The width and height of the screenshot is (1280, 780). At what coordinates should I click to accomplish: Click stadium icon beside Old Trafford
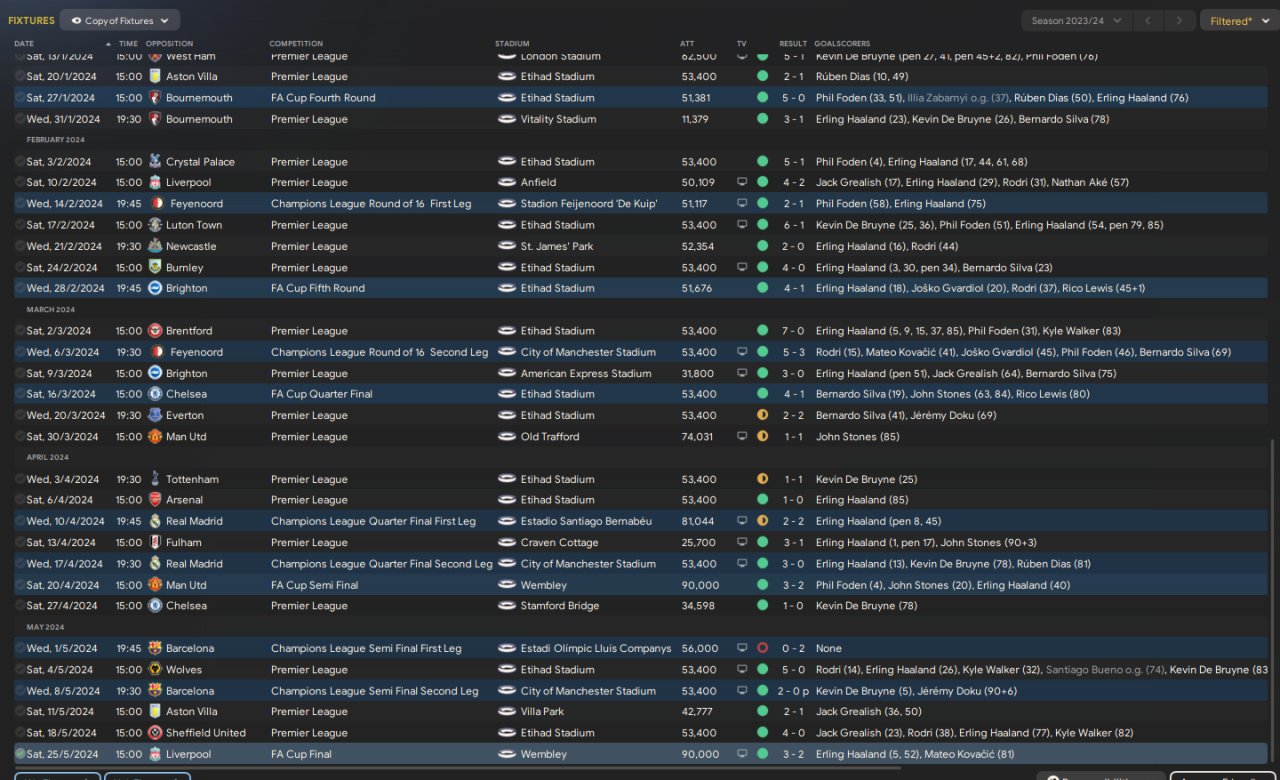(x=506, y=437)
